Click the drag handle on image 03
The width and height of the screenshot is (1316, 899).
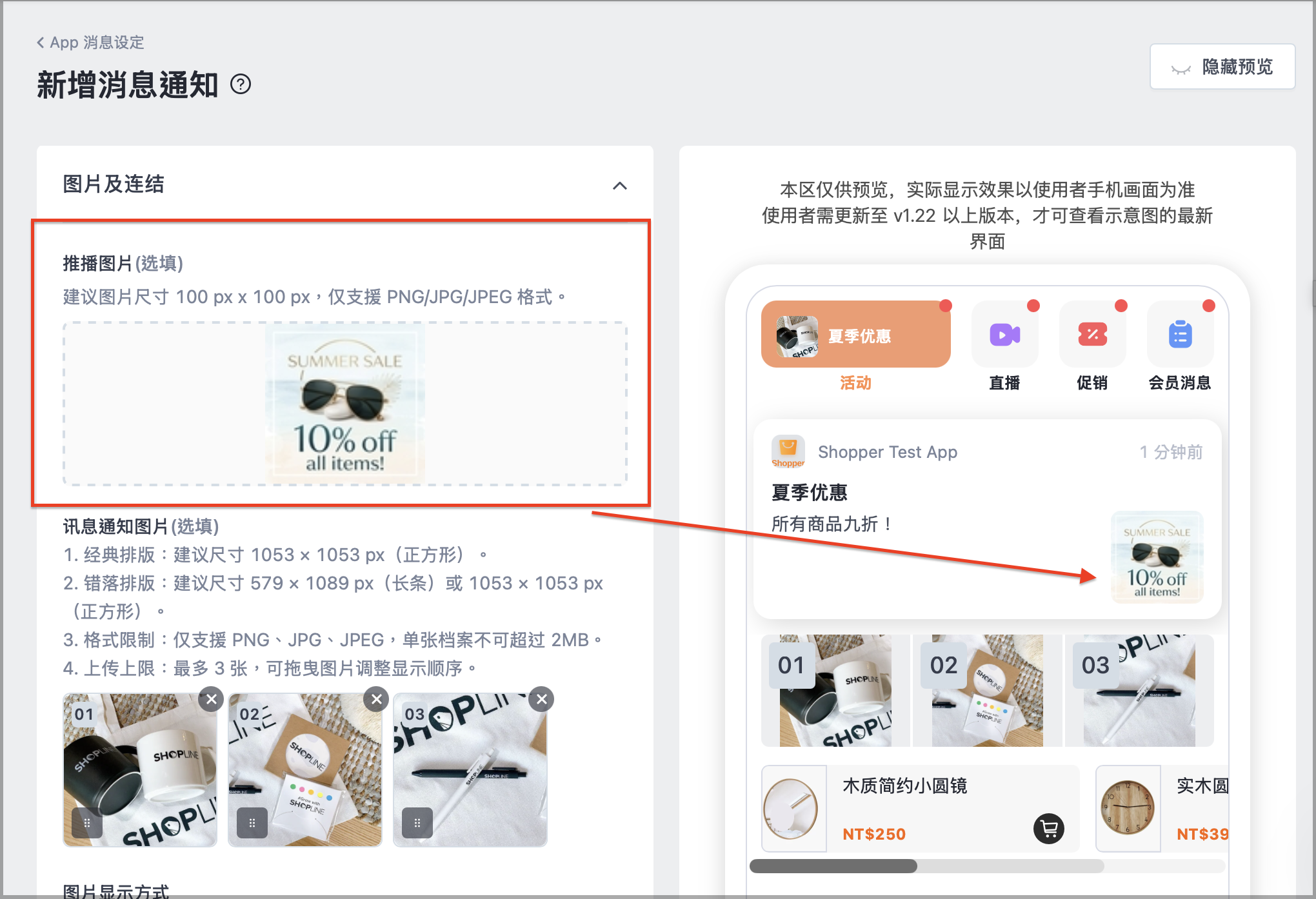417,822
